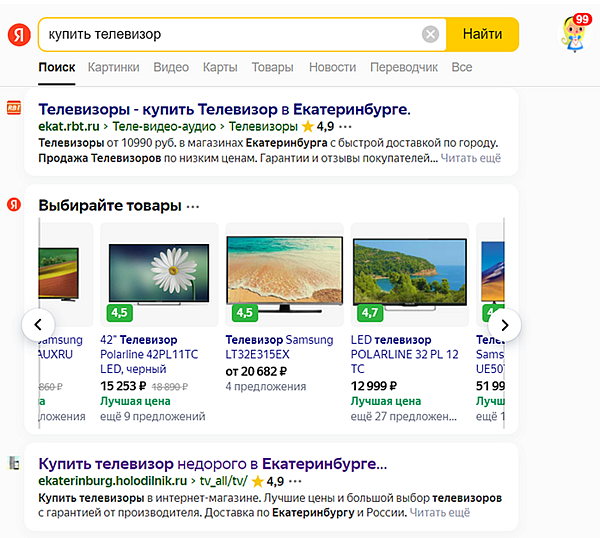Open the three-dots menu of the holodilnik.ru result
The image size is (600, 538).
coord(295,481)
